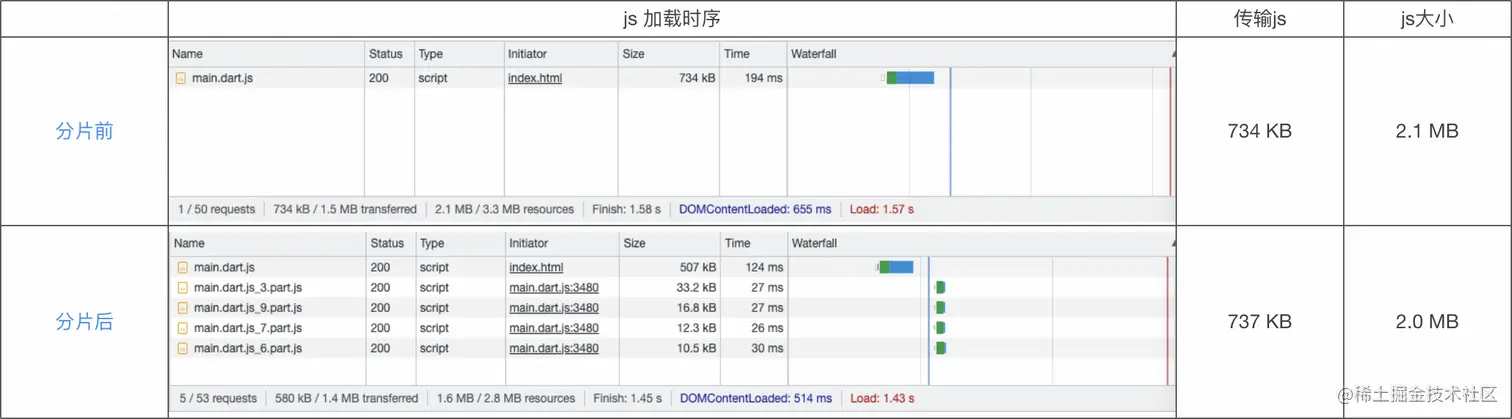The height and width of the screenshot is (419, 1512).
Task: Sort by Status column in 分片后 panel
Action: point(388,243)
